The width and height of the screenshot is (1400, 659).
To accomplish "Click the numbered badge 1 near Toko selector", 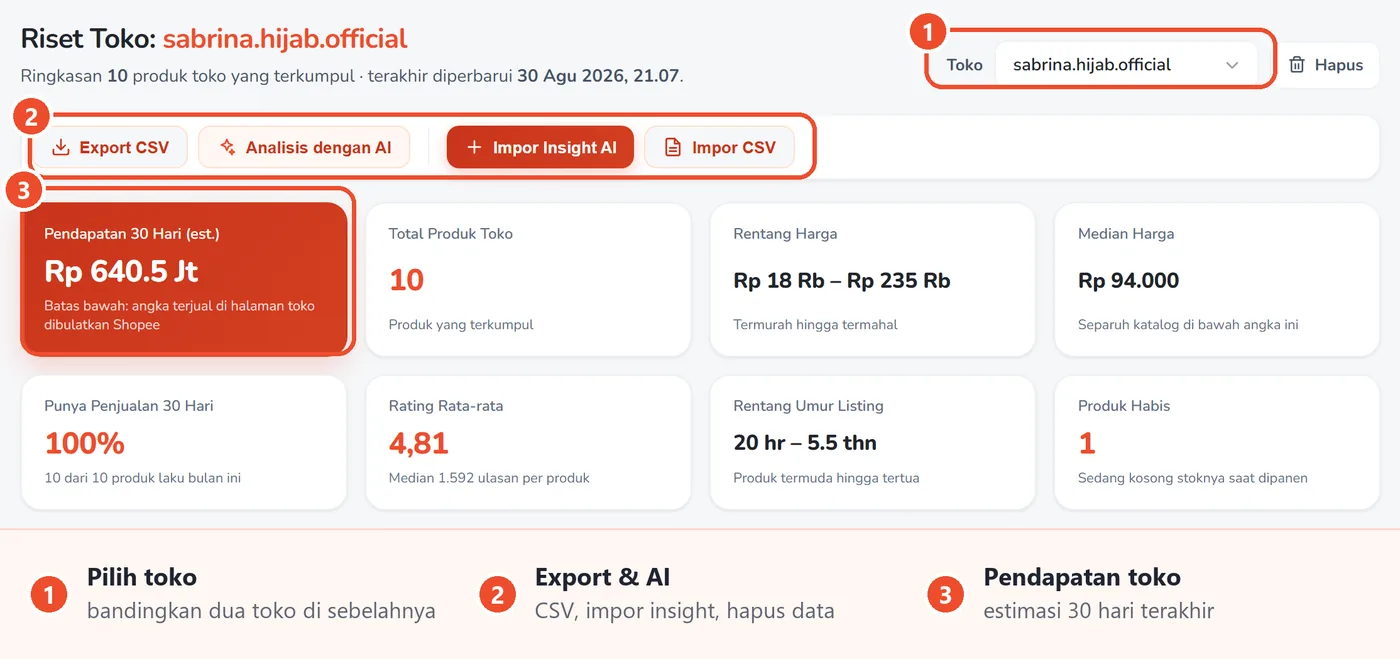I will tap(927, 33).
